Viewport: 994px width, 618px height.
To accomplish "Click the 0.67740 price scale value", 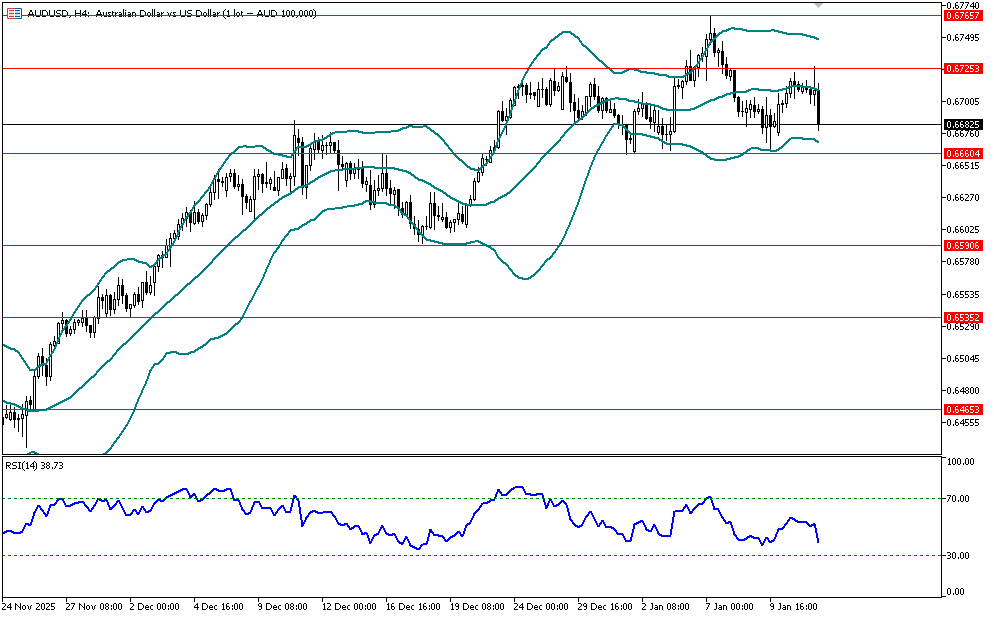I will click(x=960, y=5).
